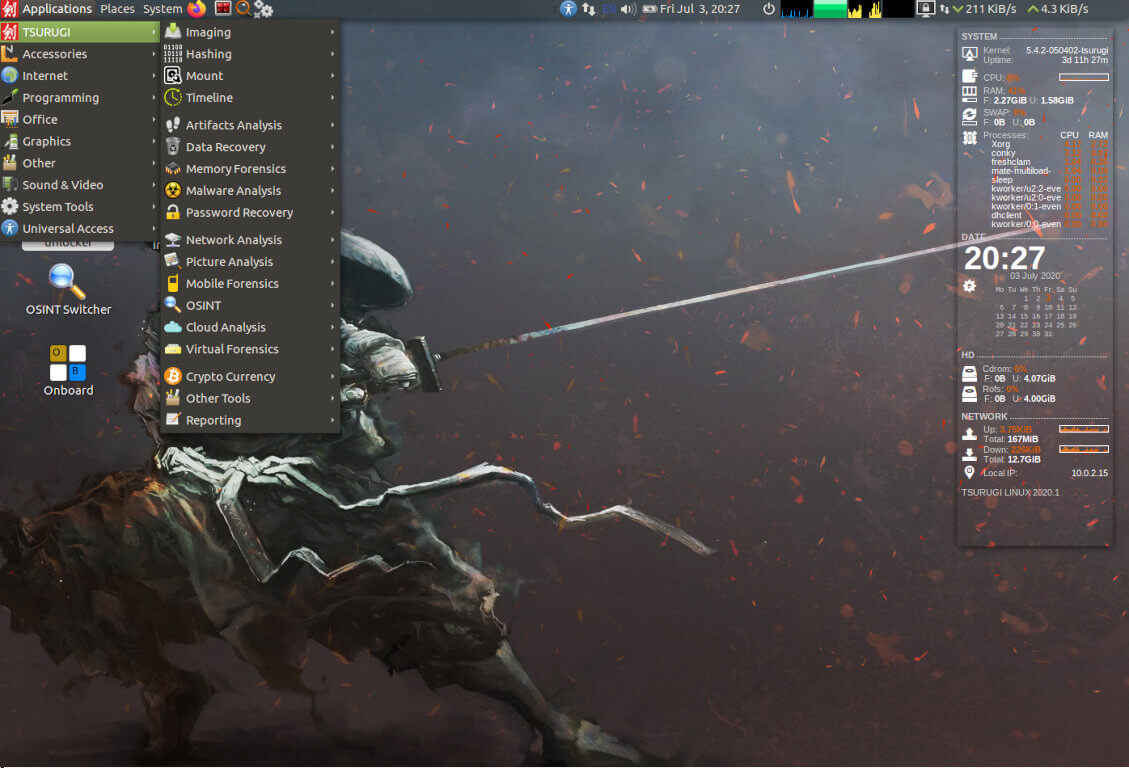Click the Other Tools label
The width and height of the screenshot is (1129, 768).
[x=218, y=398]
